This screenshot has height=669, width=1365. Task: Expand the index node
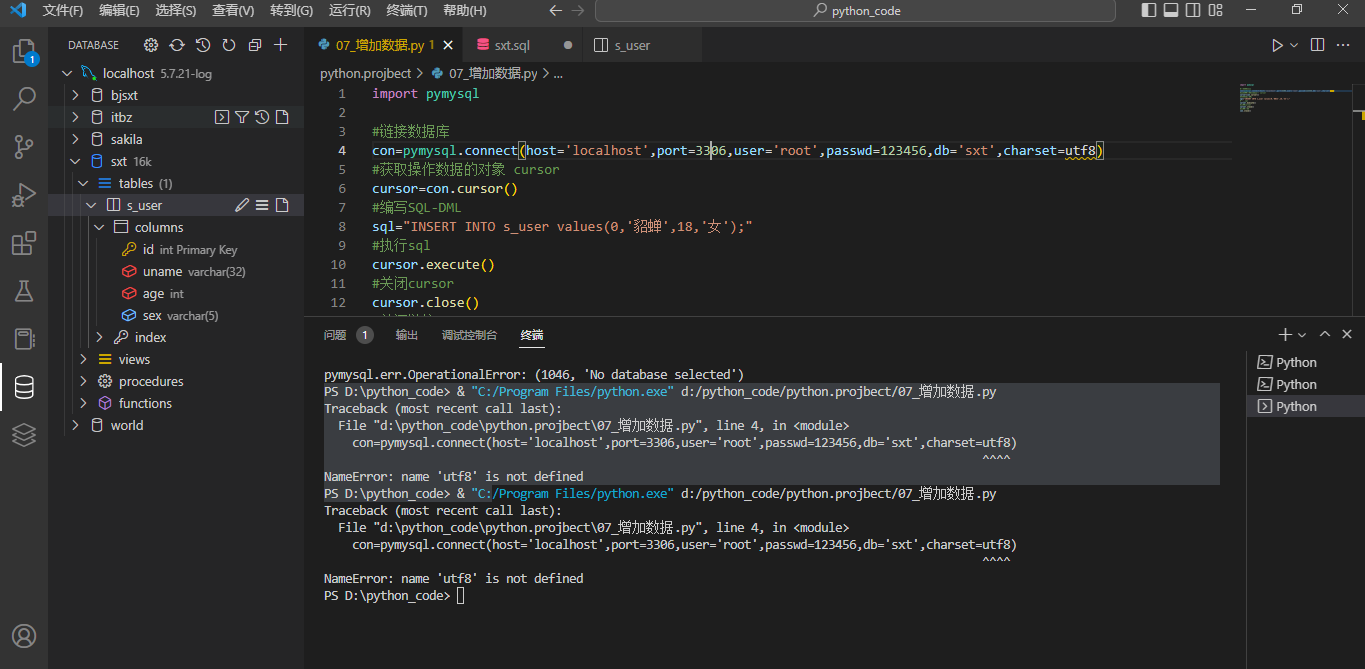pos(99,337)
